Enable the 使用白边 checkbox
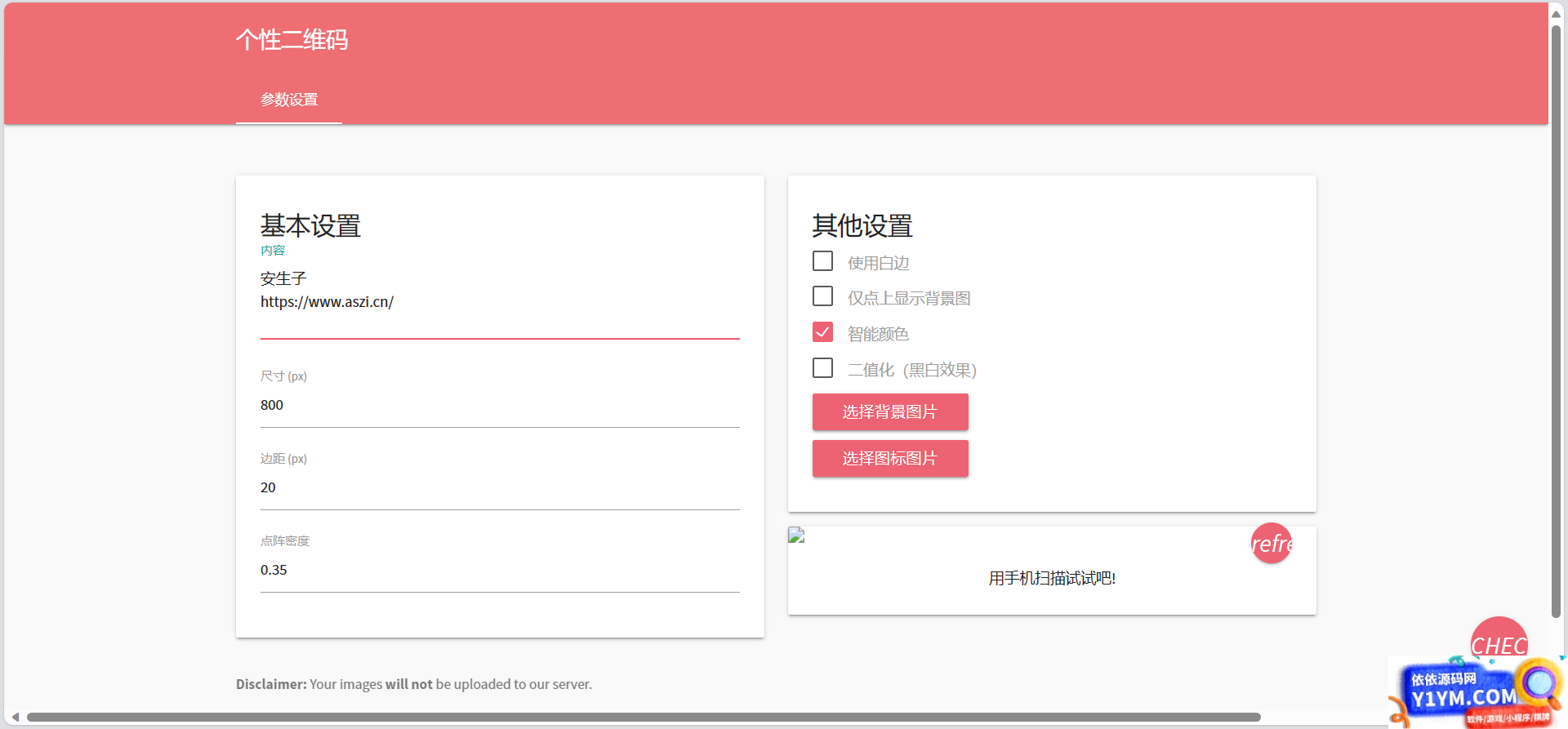This screenshot has height=729, width=1568. pos(823,261)
